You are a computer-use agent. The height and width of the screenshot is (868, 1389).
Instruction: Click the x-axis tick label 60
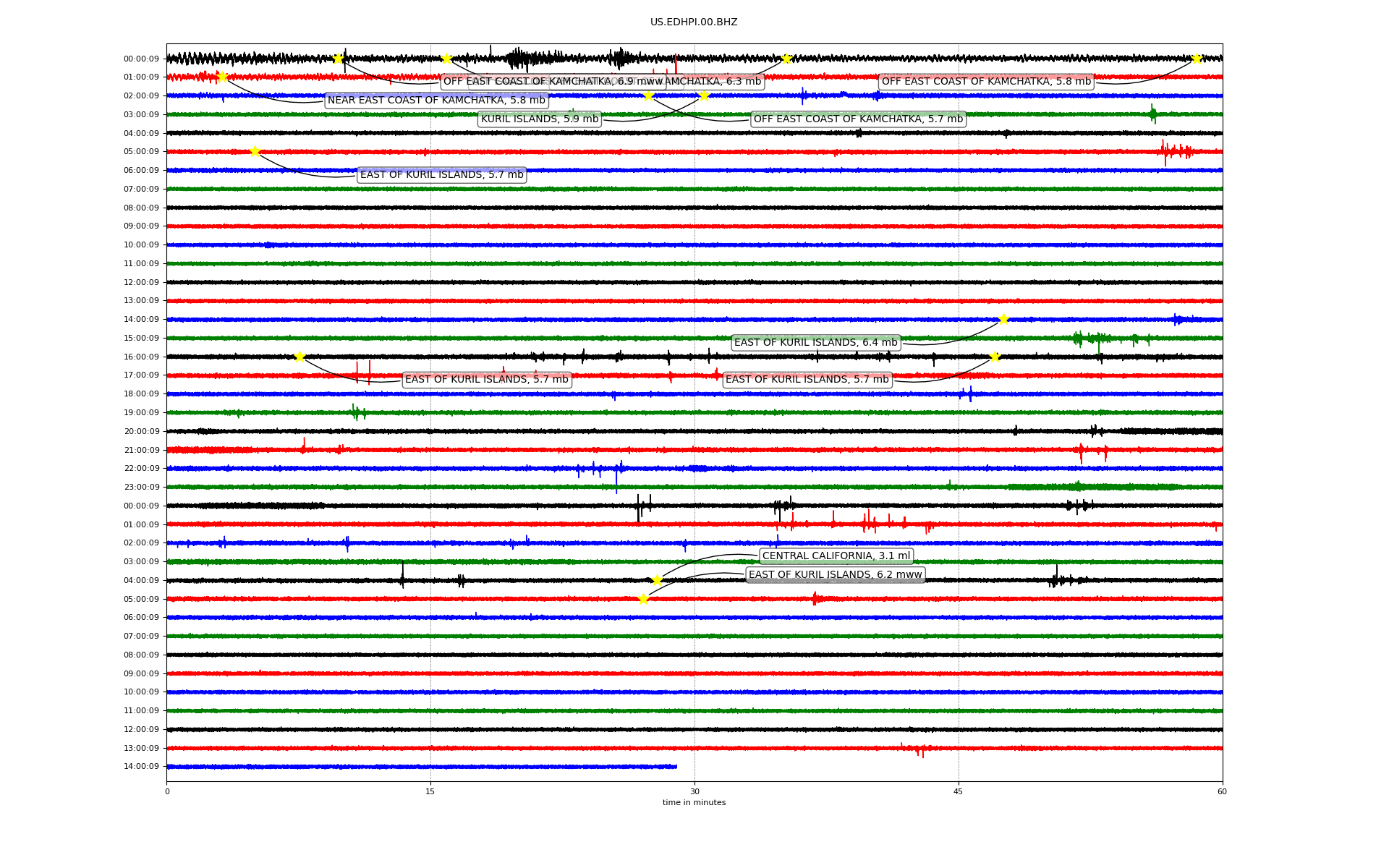1222,791
